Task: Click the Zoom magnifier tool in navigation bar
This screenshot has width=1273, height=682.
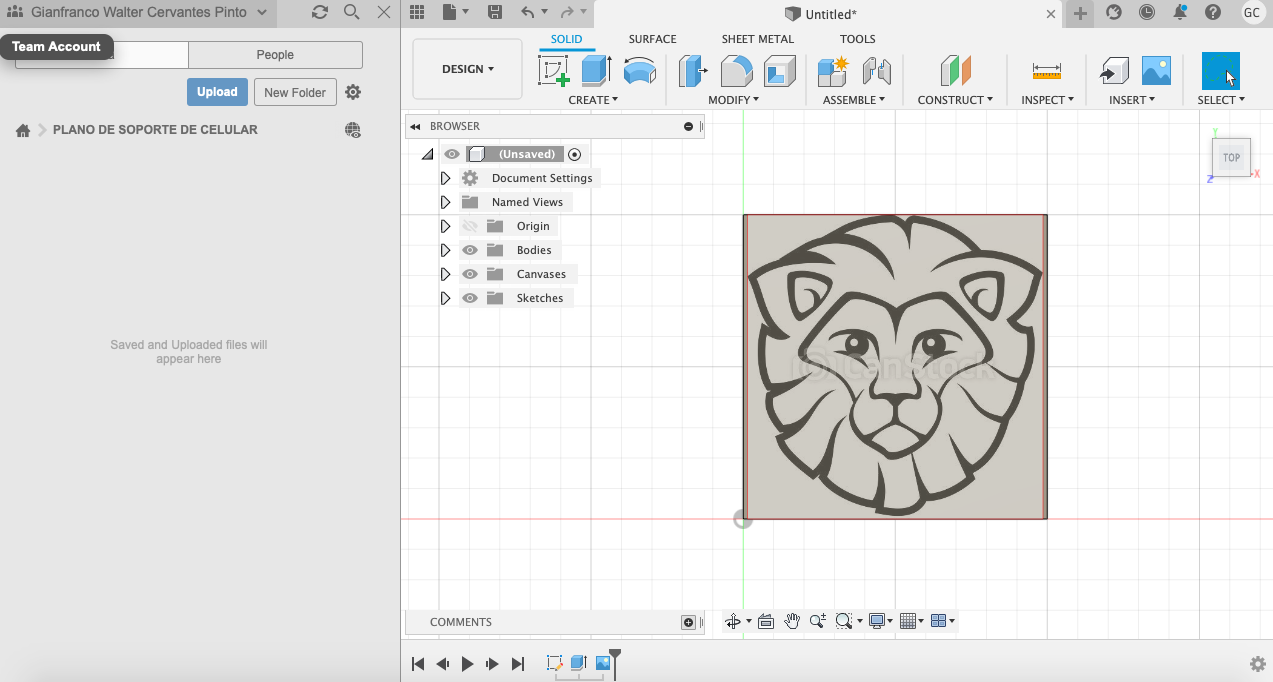Action: (818, 621)
